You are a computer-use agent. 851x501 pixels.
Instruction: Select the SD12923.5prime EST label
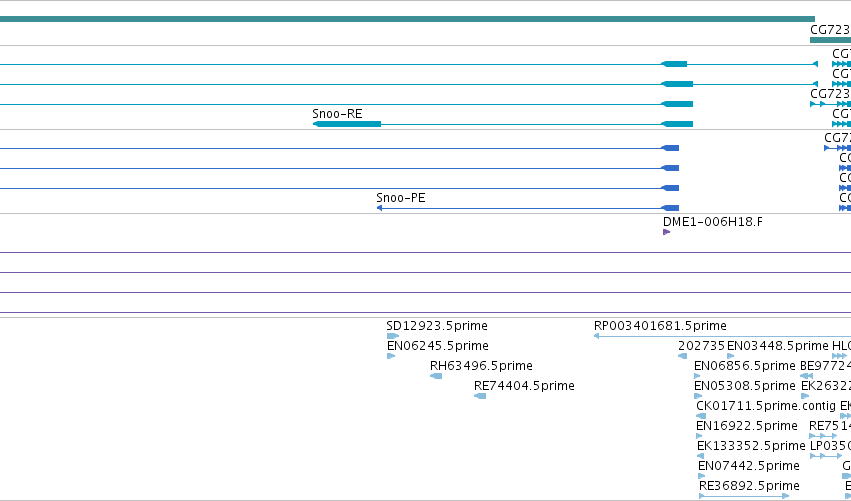point(437,326)
